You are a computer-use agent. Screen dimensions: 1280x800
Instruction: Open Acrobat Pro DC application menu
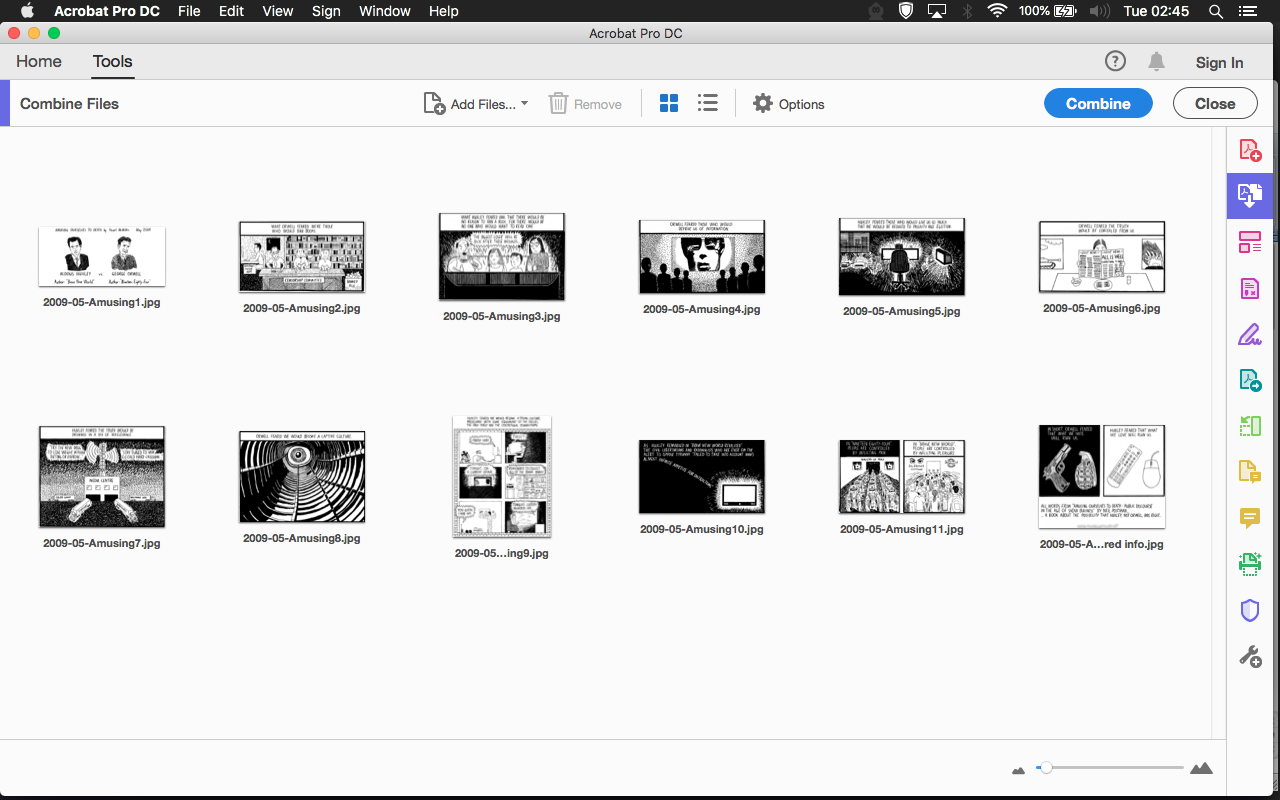[107, 11]
